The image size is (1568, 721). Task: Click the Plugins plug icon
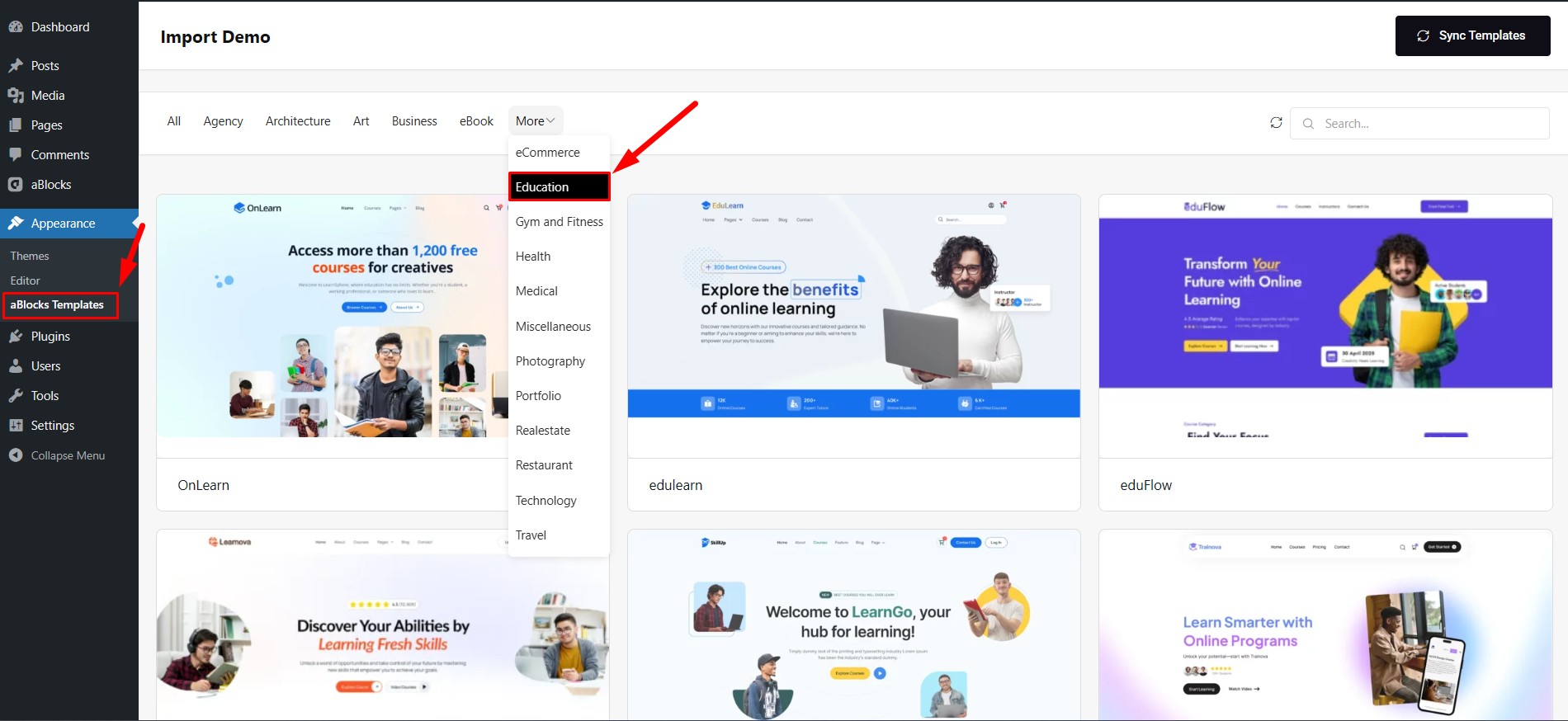pos(16,337)
